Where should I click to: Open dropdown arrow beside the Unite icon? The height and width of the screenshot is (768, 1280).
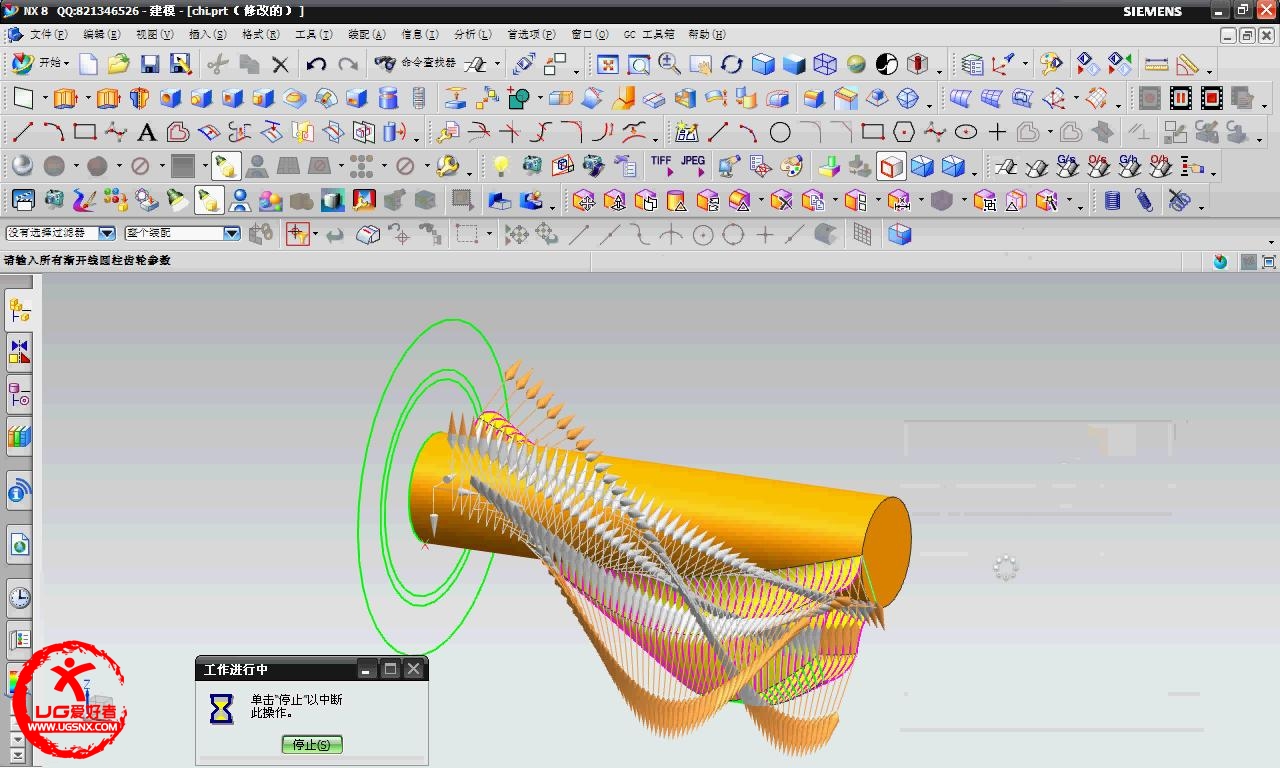[x=540, y=98]
